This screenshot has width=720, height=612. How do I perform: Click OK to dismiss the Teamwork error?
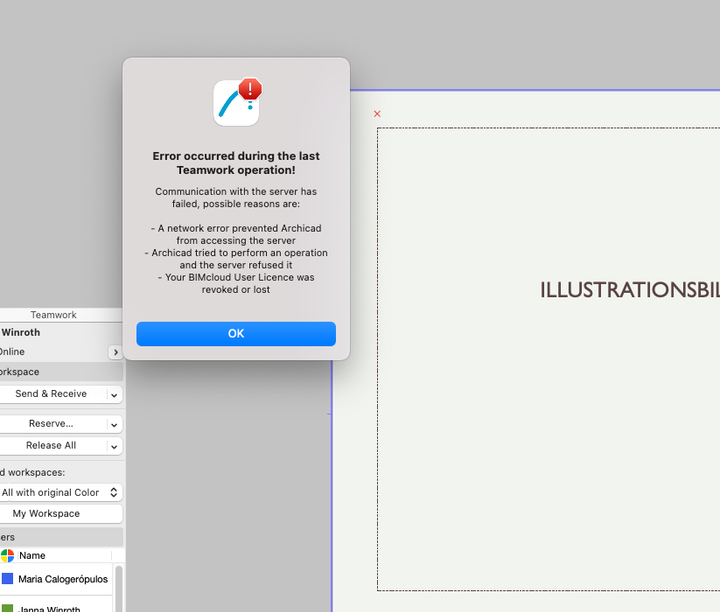[x=236, y=334]
